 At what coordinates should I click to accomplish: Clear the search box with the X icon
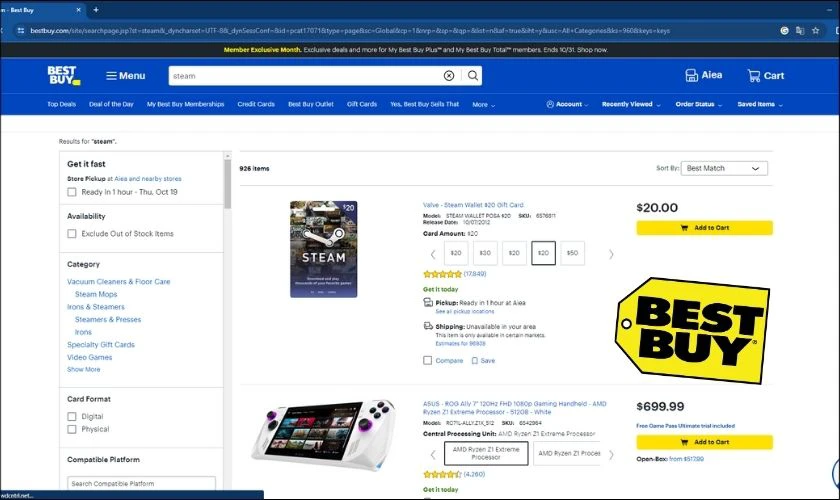coord(449,76)
